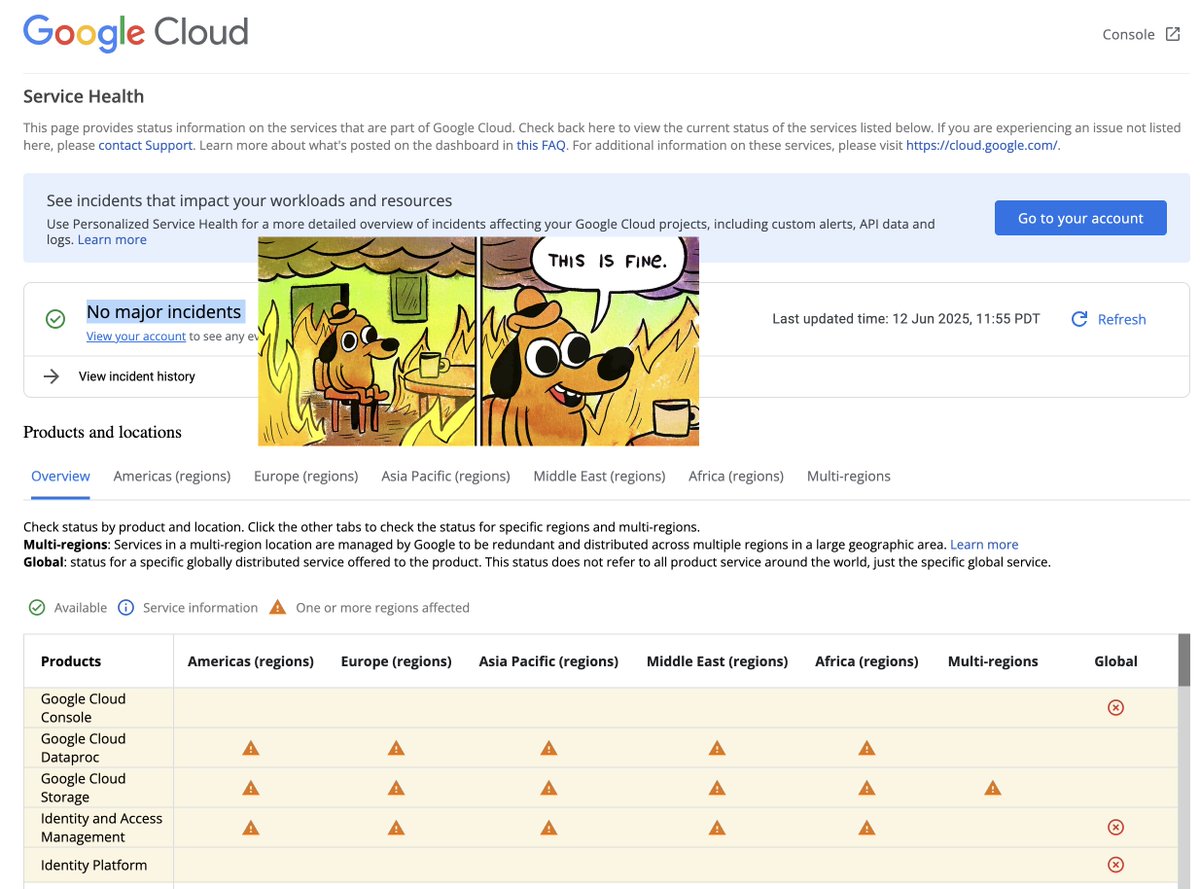1200x889 pixels.
Task: Open the contact Support link
Action: [145, 145]
